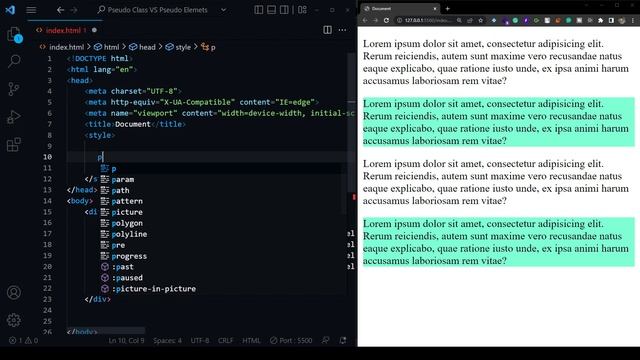Open the browser Extensions puzzle menu

point(600,20)
